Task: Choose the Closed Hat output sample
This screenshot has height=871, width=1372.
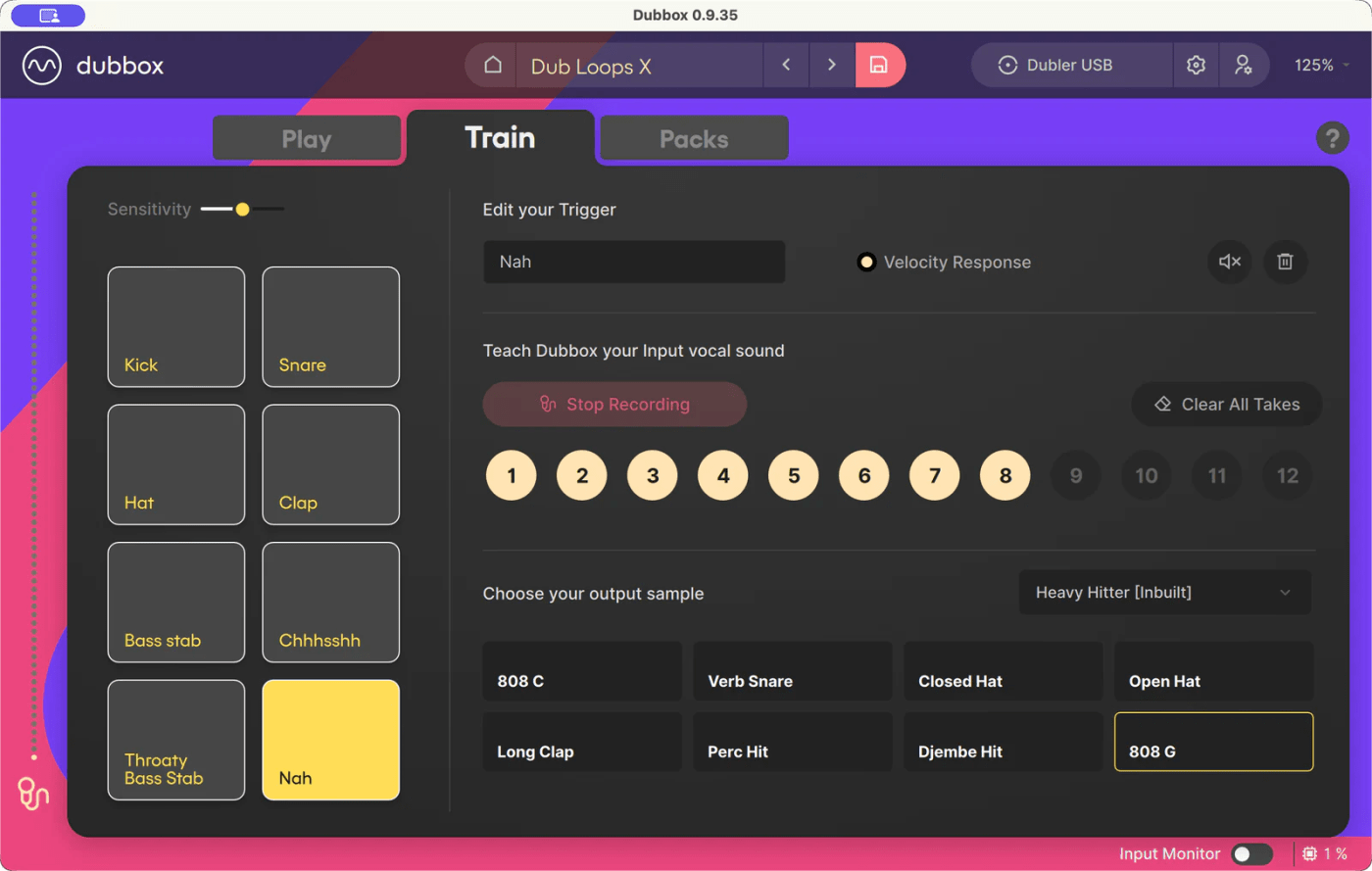Action: pyautogui.click(x=1003, y=671)
